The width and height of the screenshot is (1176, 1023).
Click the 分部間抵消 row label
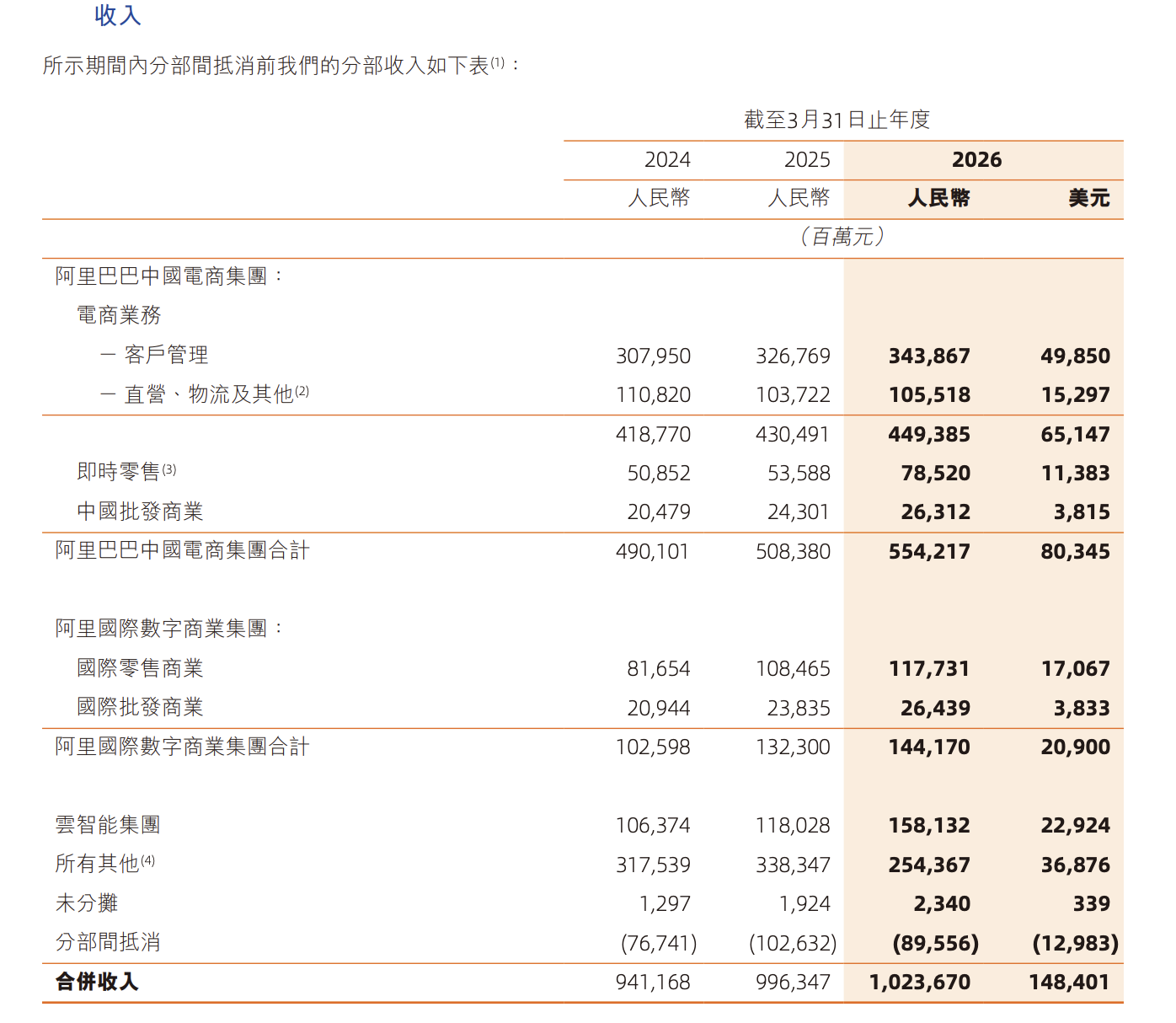point(108,942)
